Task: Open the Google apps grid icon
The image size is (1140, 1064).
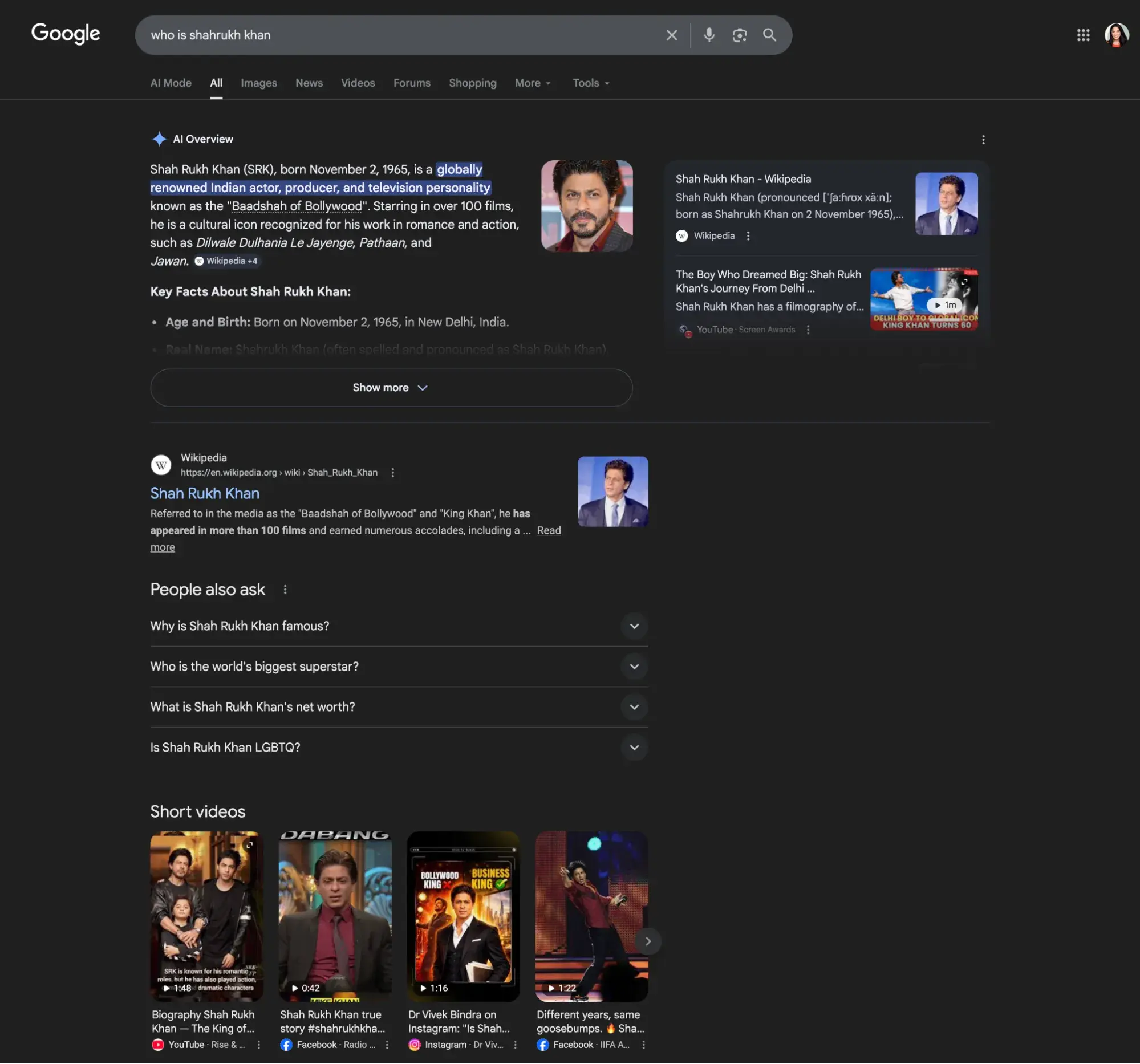Action: 1082,35
